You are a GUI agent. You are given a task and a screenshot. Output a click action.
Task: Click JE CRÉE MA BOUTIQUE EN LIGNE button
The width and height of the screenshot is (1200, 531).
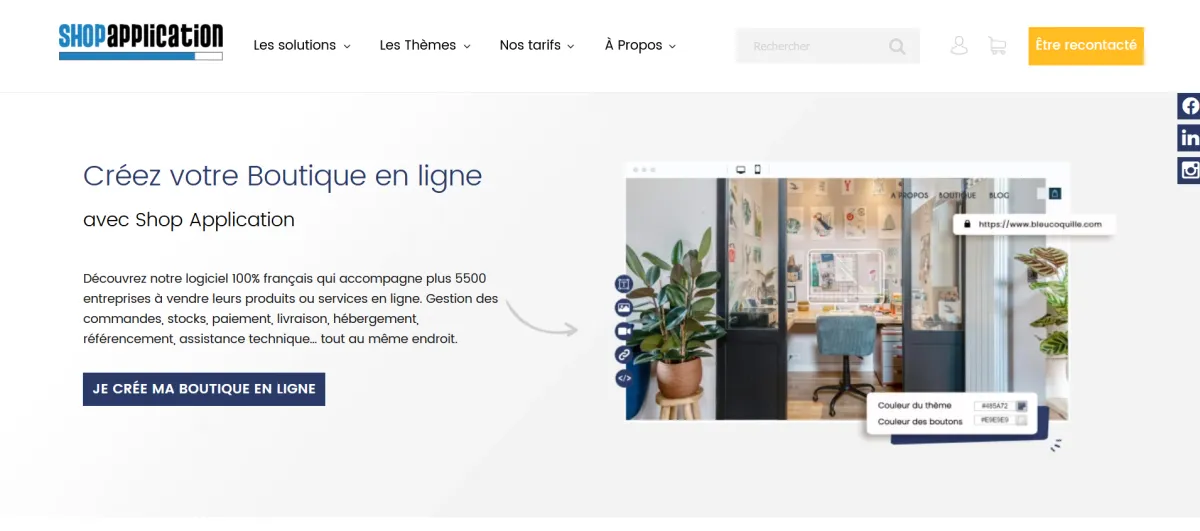pos(204,389)
